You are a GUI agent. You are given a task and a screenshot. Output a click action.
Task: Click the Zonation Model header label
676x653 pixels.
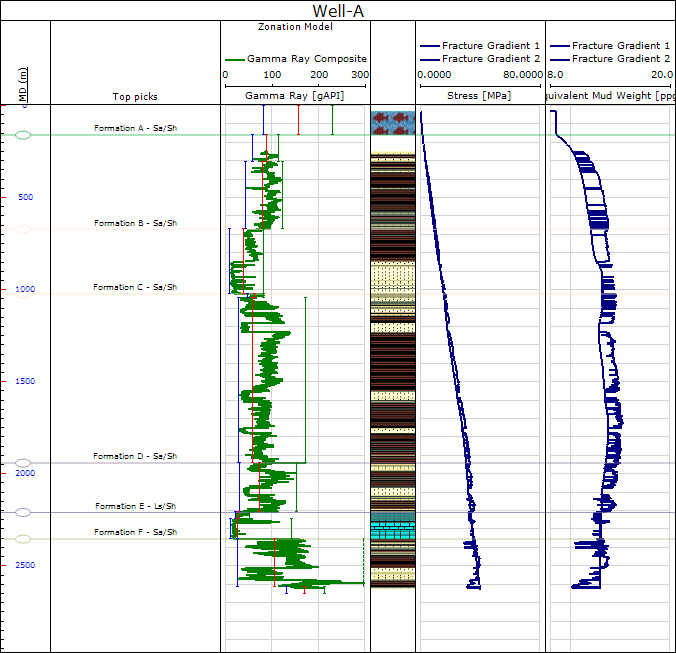coord(294,26)
